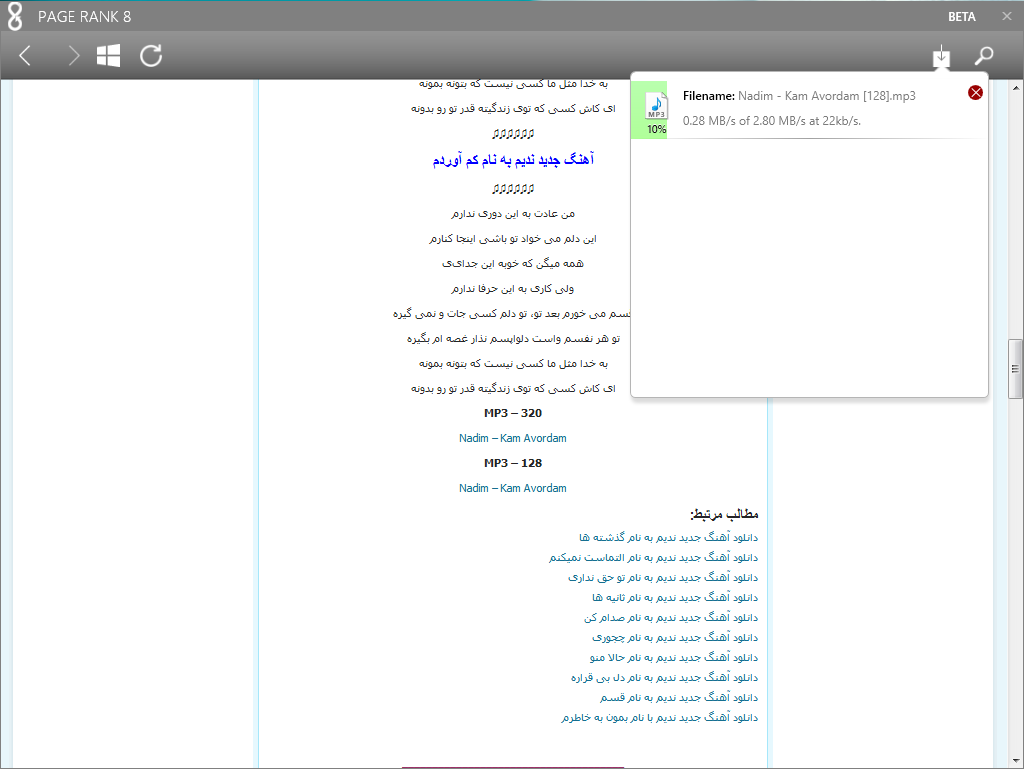Click the BETA label in title bar
This screenshot has width=1024, height=769.
(962, 17)
